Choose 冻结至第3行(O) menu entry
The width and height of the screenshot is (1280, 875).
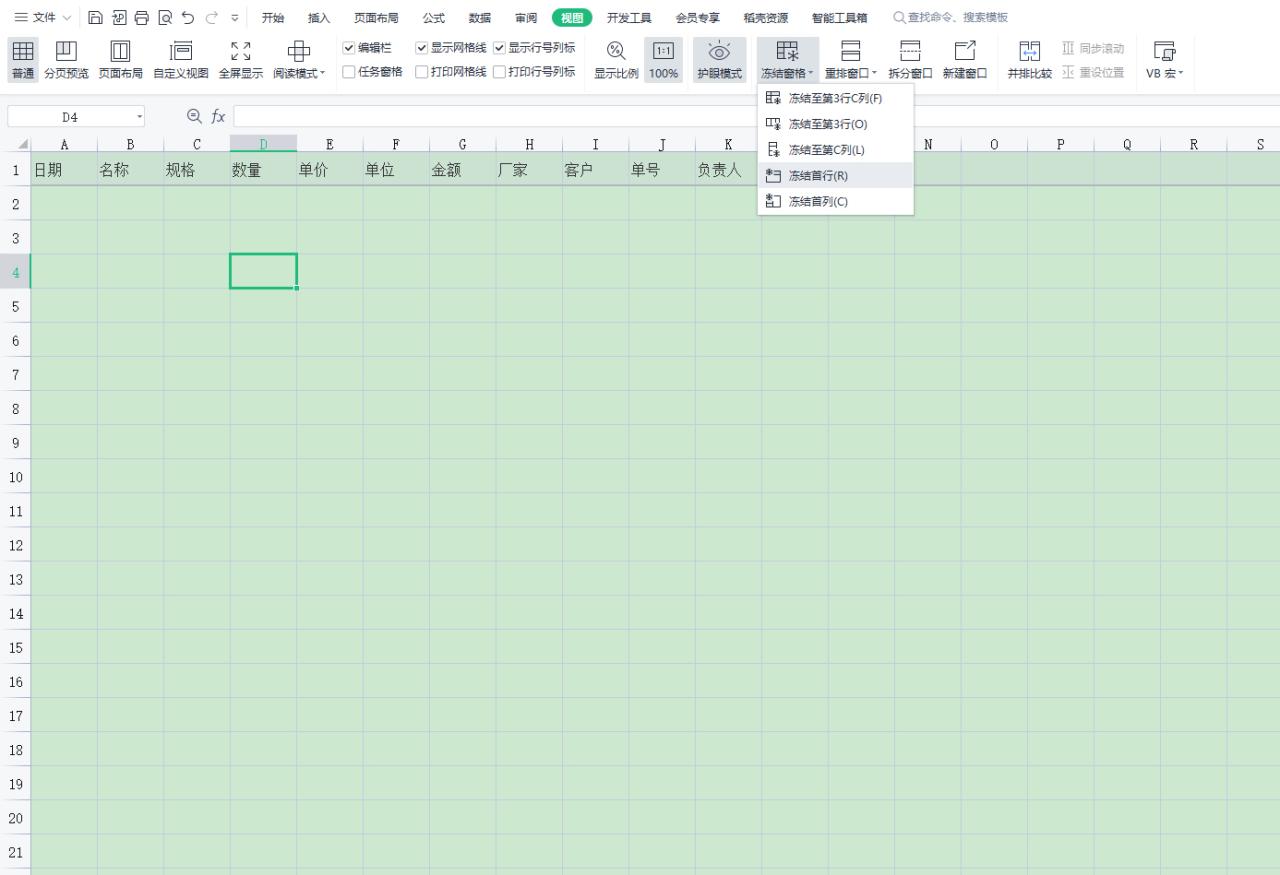coord(836,124)
